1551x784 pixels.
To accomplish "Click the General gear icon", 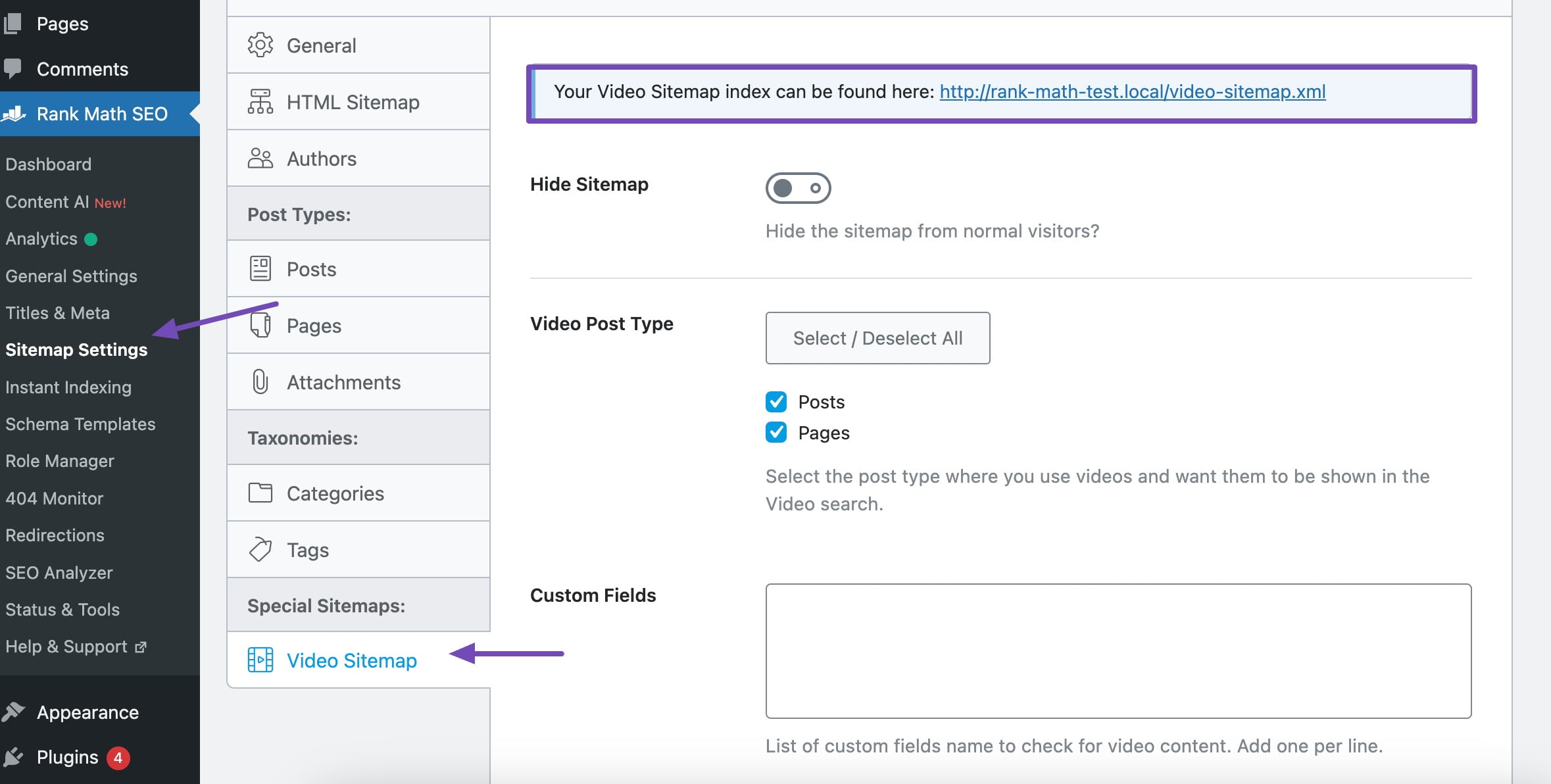I will [x=260, y=45].
